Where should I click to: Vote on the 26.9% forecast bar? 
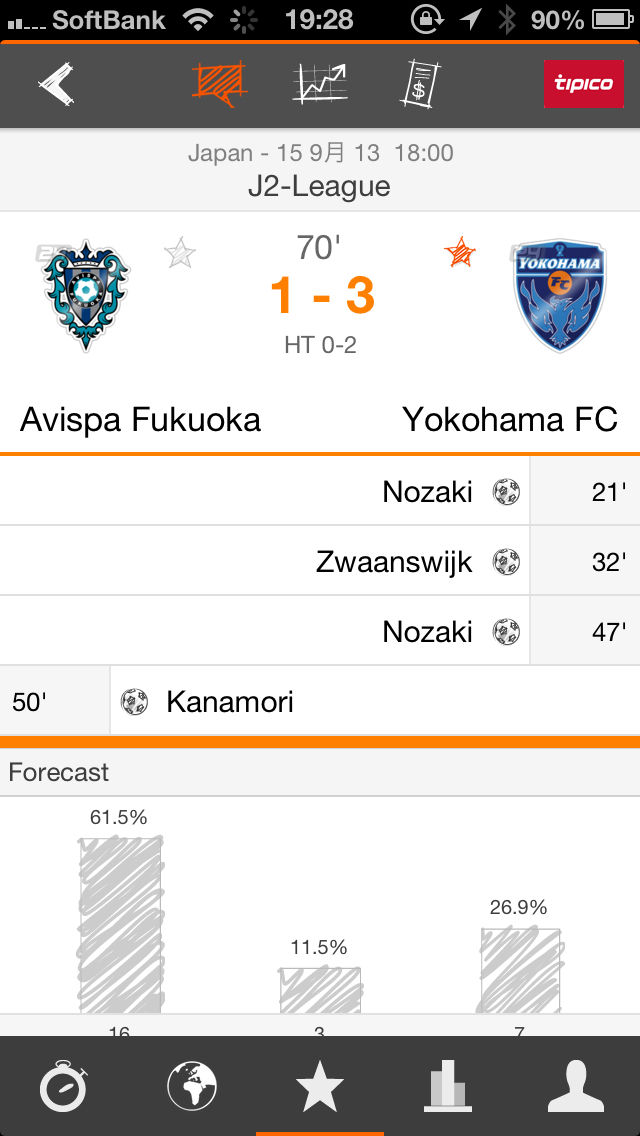[x=519, y=969]
